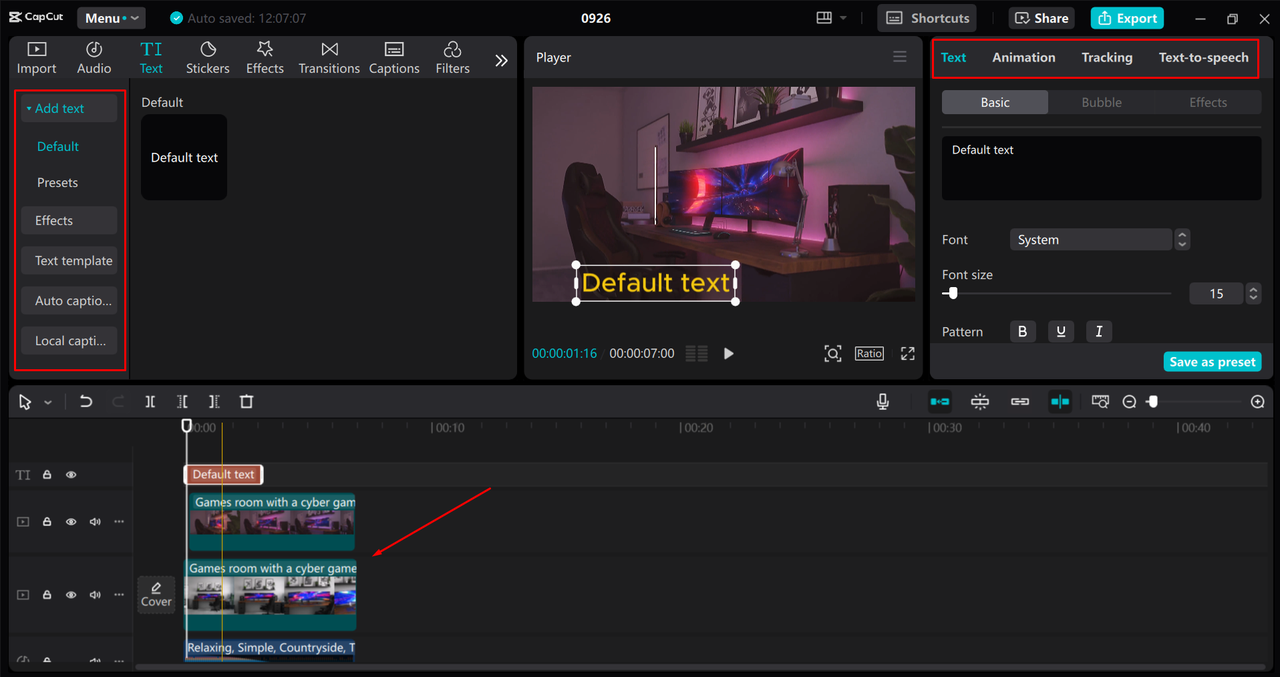Open Effects in the text sidebar

(69, 221)
